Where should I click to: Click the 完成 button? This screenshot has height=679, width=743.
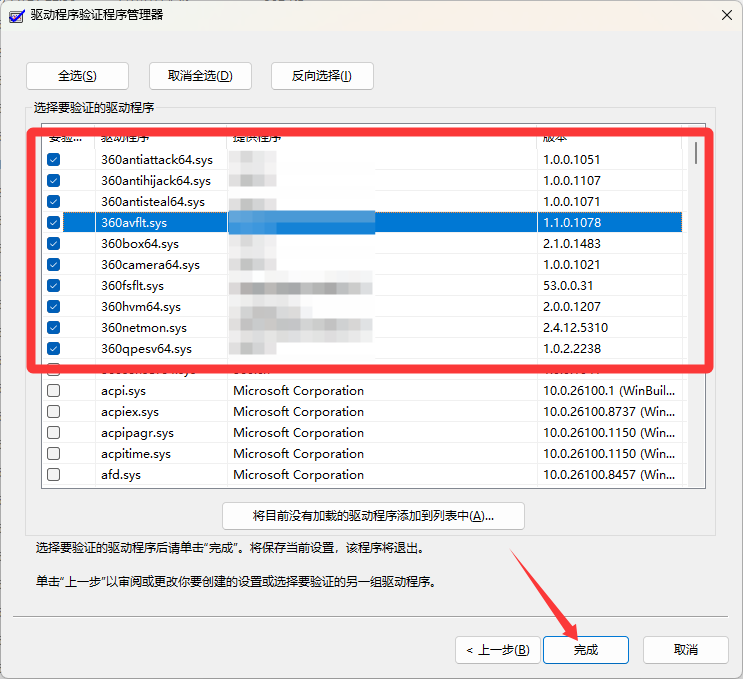[586, 650]
